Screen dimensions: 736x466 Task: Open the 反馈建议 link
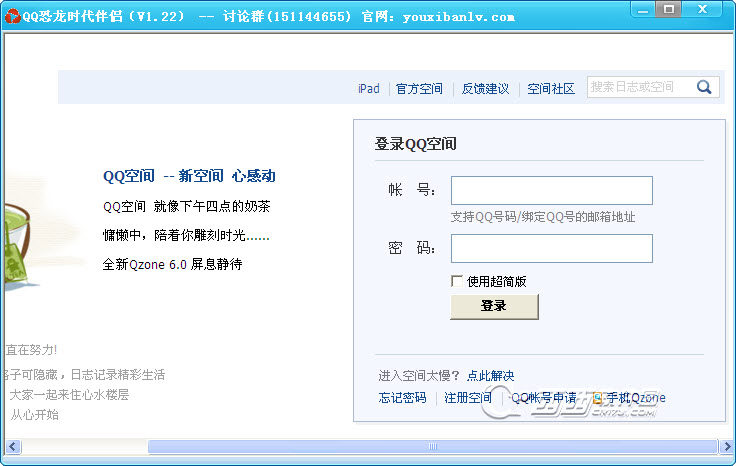[485, 88]
